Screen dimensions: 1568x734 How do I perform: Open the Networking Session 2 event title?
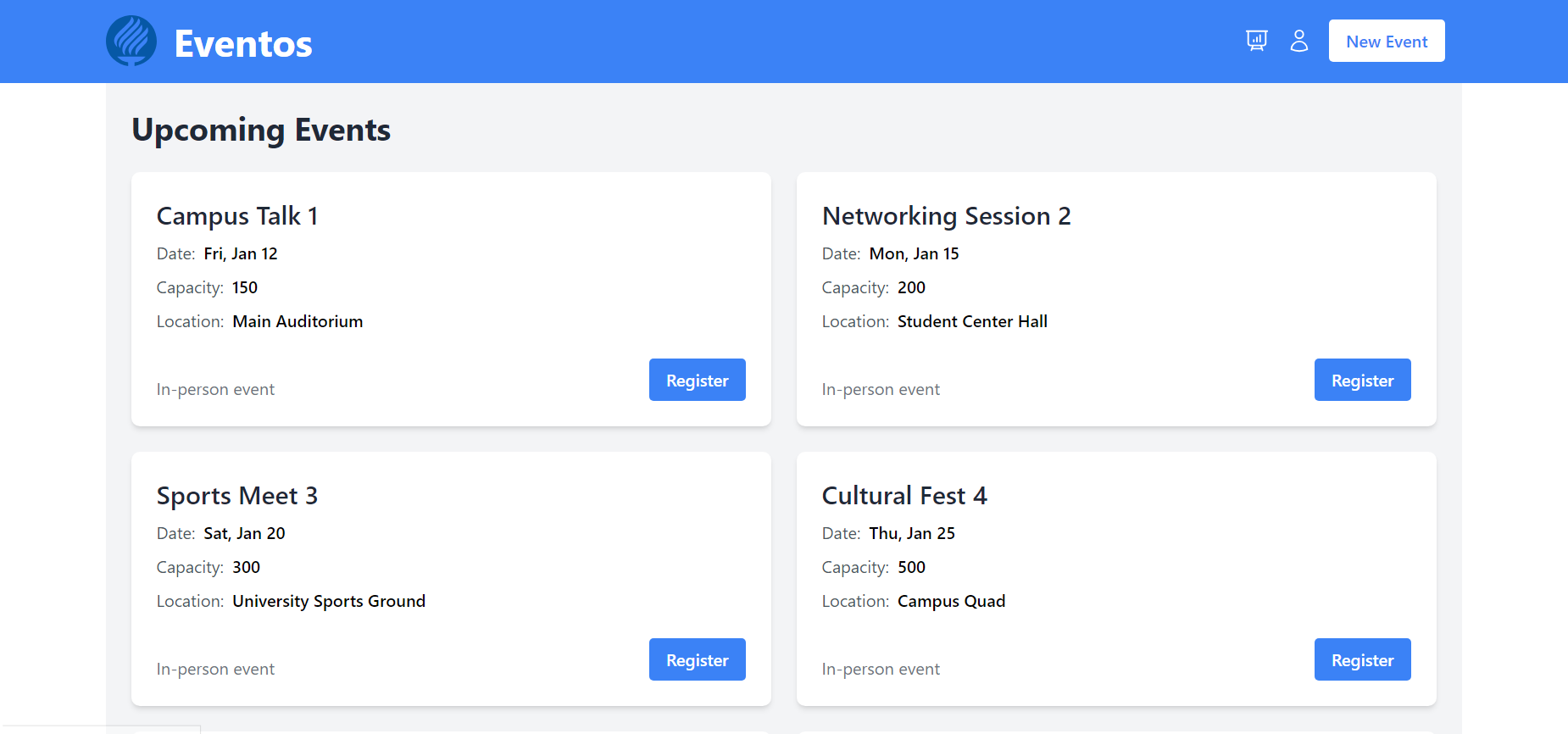[x=946, y=216]
